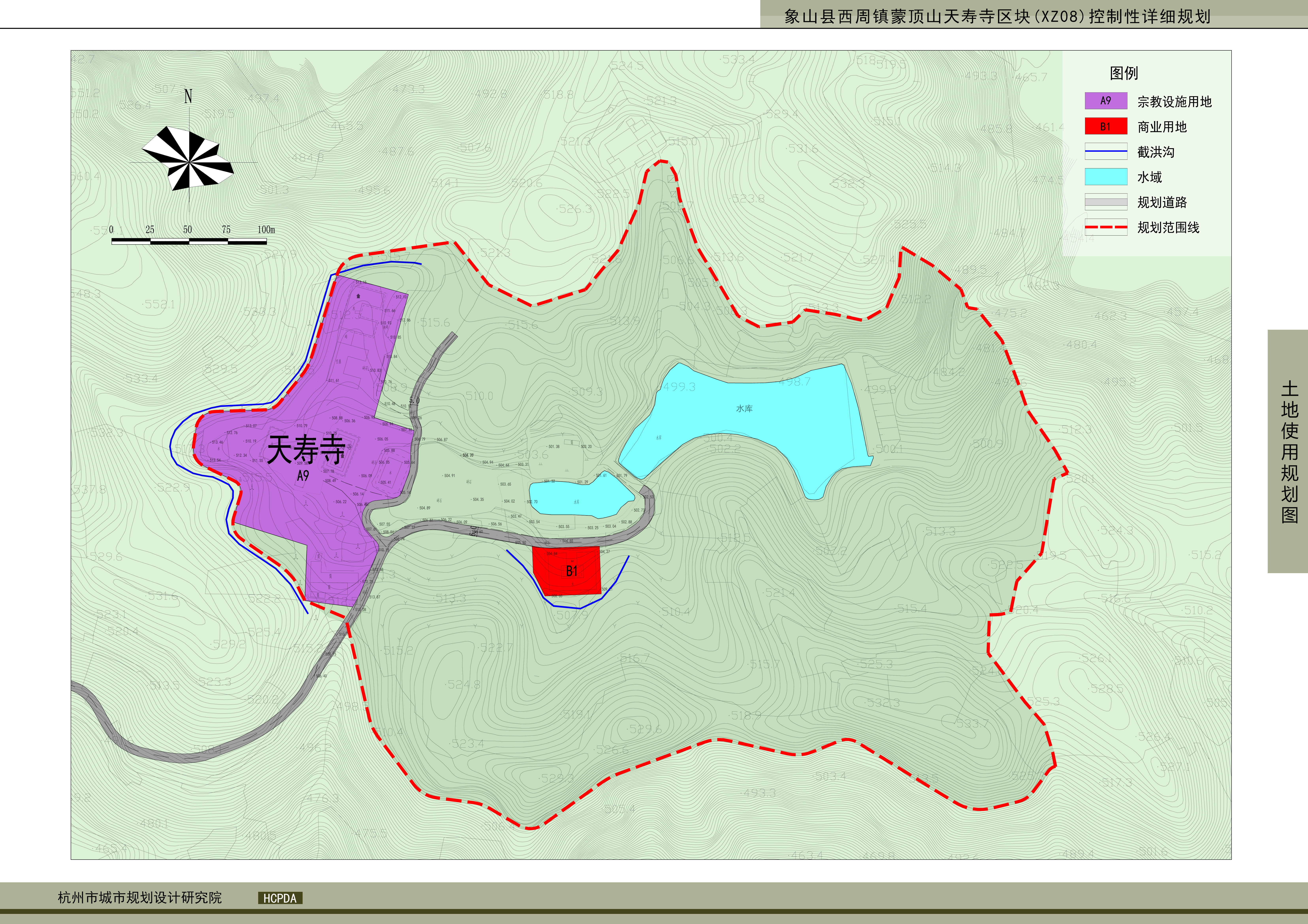Screen dimensions: 1308x924
Task: Select the purple A9 legend swatch
Action: (1106, 101)
